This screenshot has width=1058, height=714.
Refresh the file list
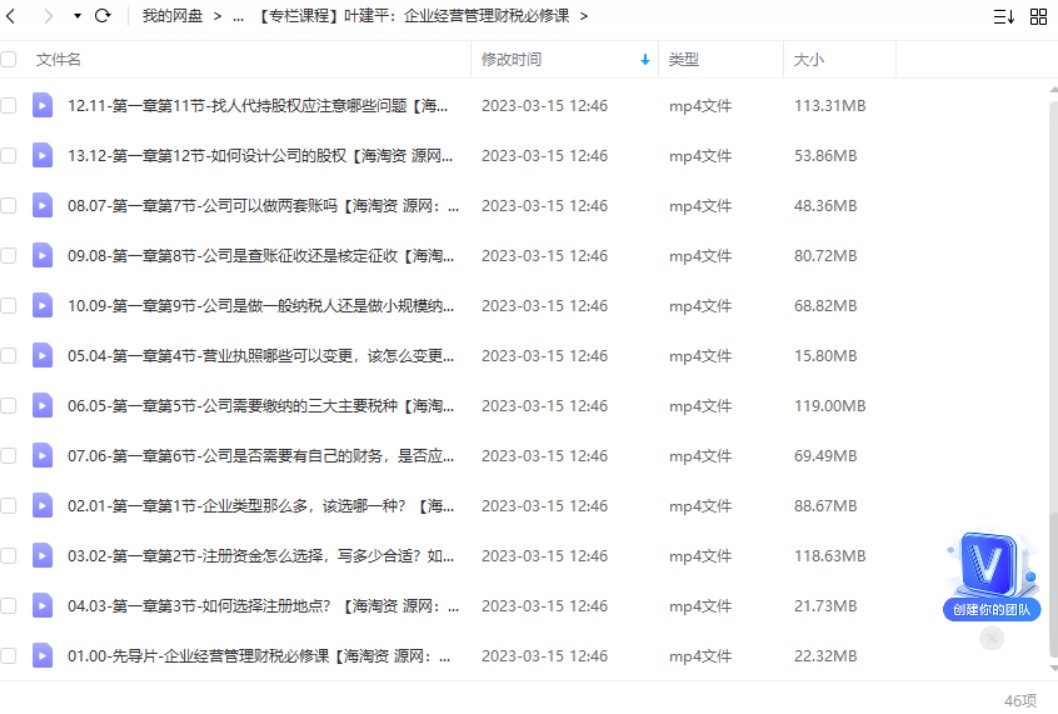(x=103, y=16)
